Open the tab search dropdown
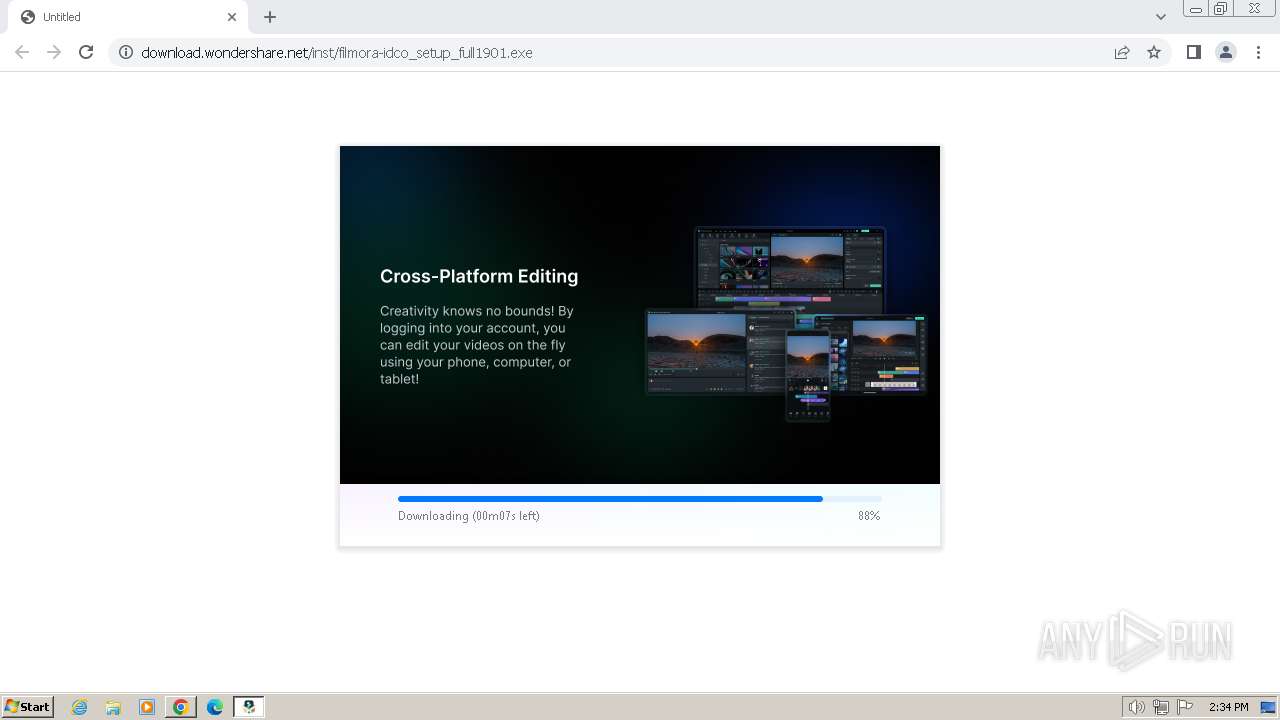This screenshot has width=1280, height=720. (x=1161, y=17)
